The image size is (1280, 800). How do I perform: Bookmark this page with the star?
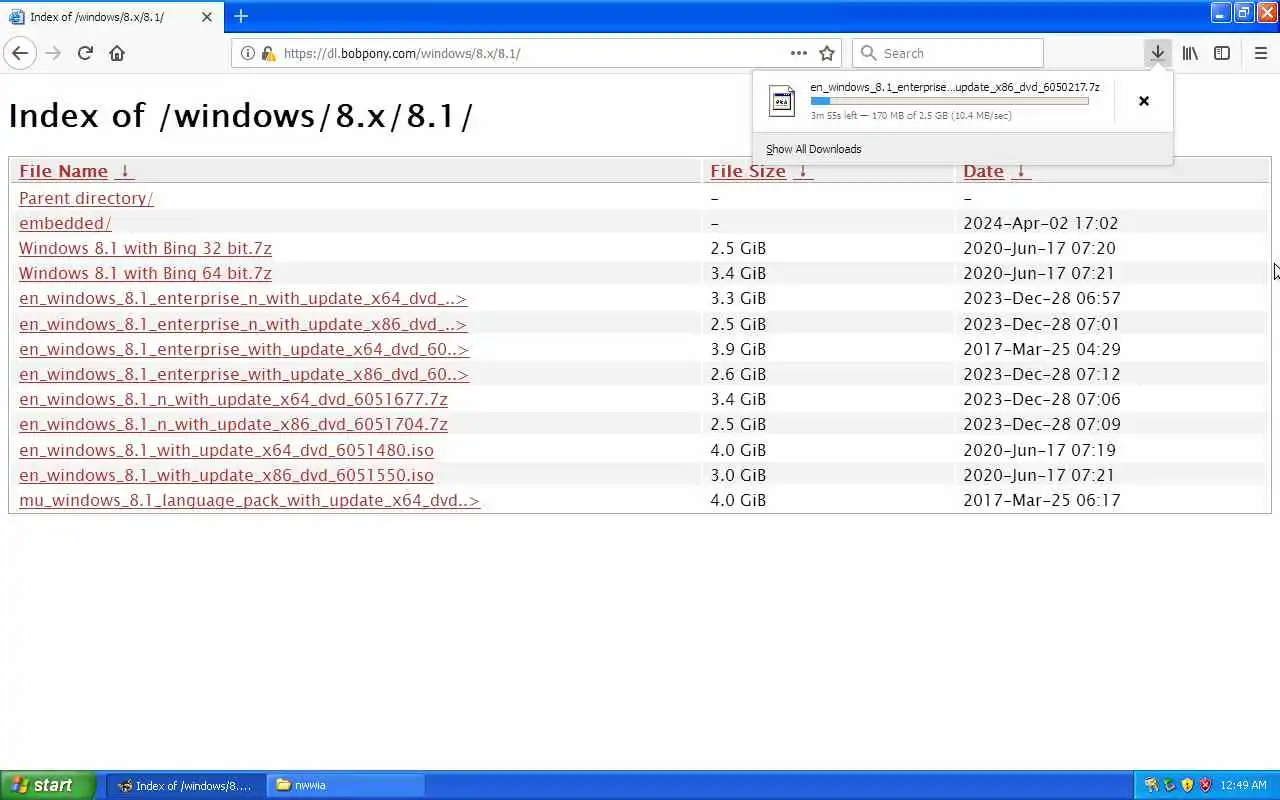pos(827,53)
